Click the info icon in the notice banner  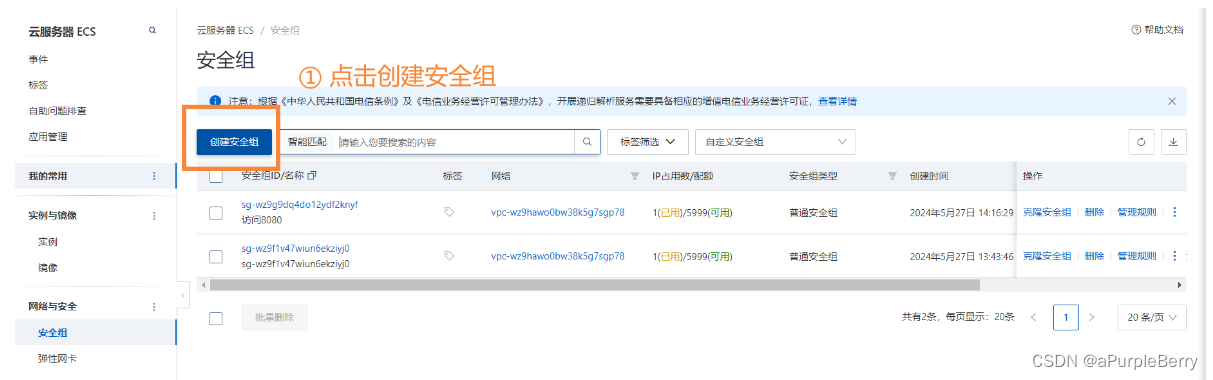(215, 101)
